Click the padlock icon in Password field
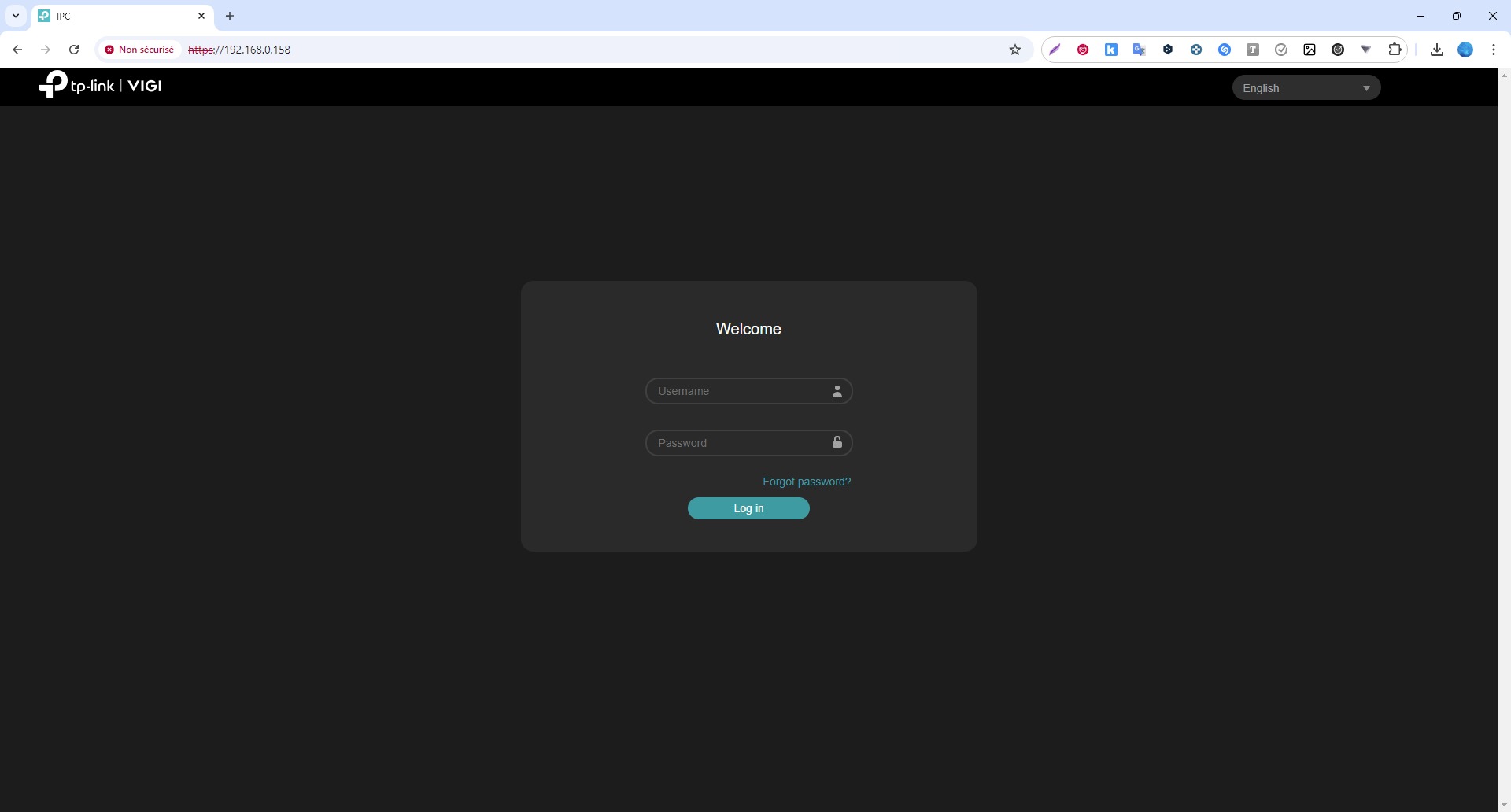 coord(837,443)
